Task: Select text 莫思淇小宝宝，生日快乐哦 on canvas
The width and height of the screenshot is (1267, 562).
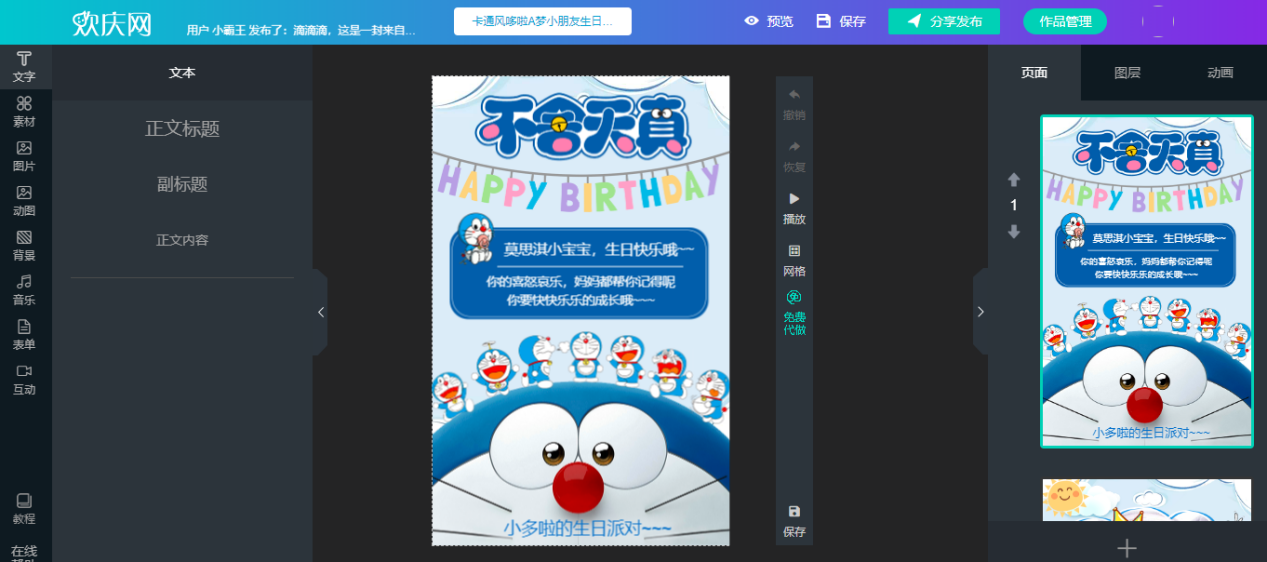Action: point(598,249)
